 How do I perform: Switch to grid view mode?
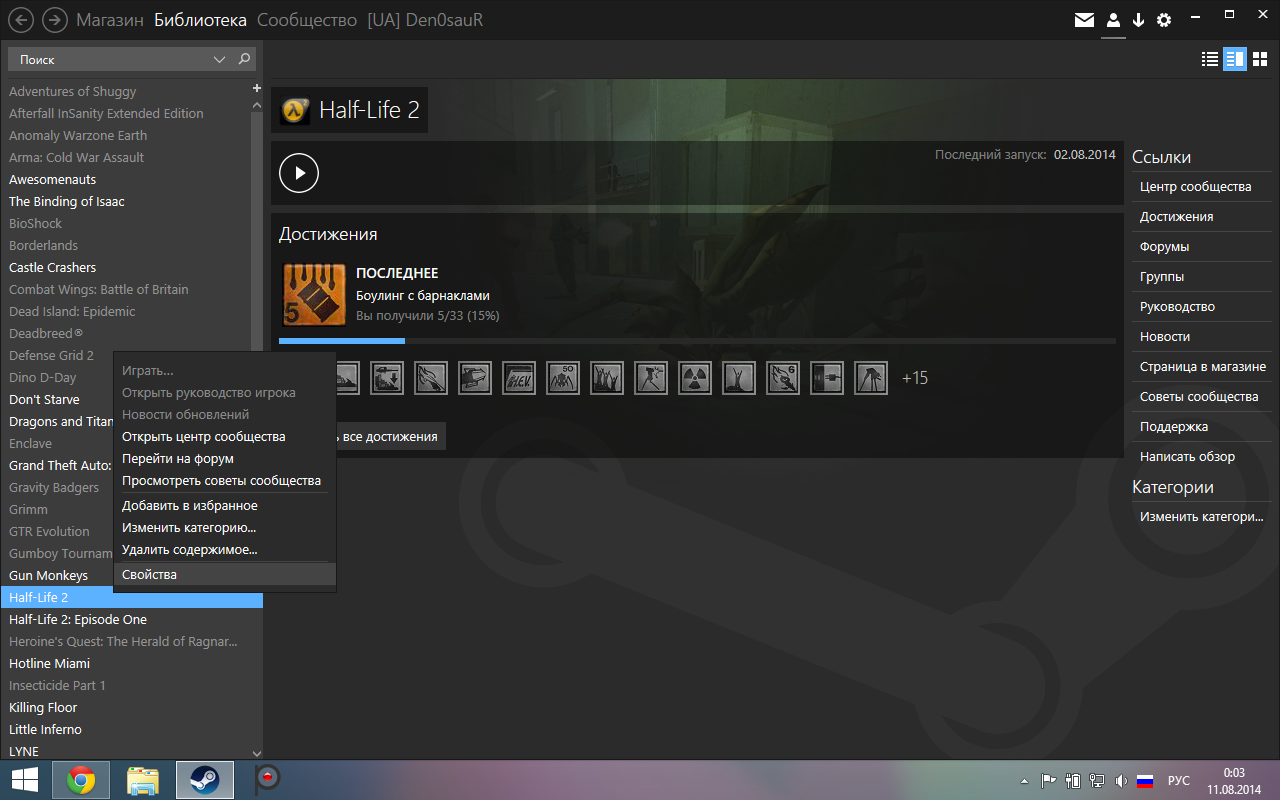coord(1260,59)
